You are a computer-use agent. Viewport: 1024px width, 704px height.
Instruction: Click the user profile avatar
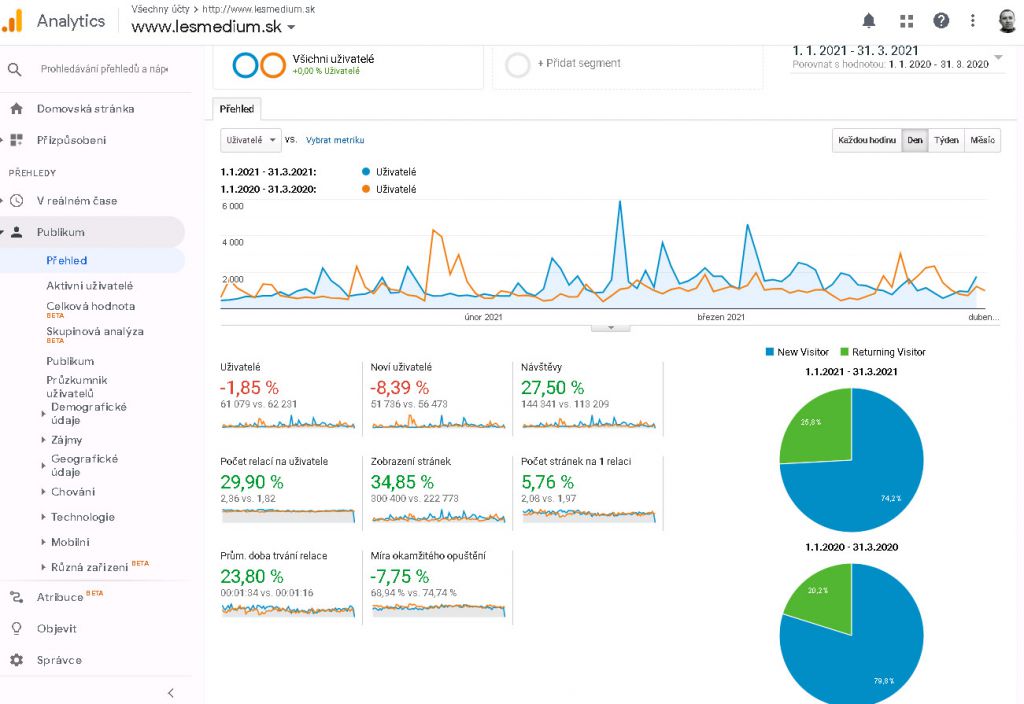[1007, 21]
